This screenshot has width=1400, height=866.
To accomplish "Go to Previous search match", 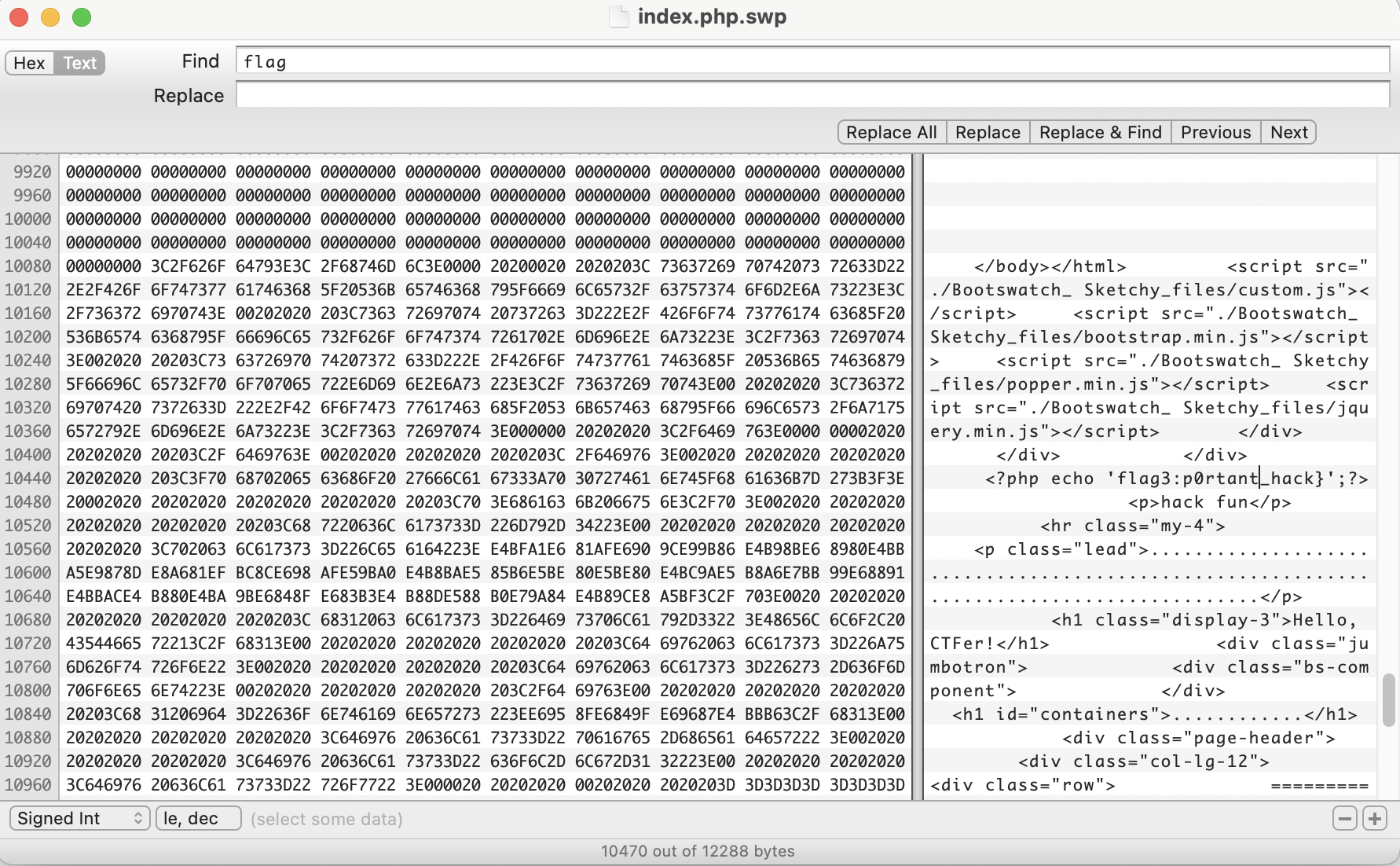I will (x=1215, y=132).
